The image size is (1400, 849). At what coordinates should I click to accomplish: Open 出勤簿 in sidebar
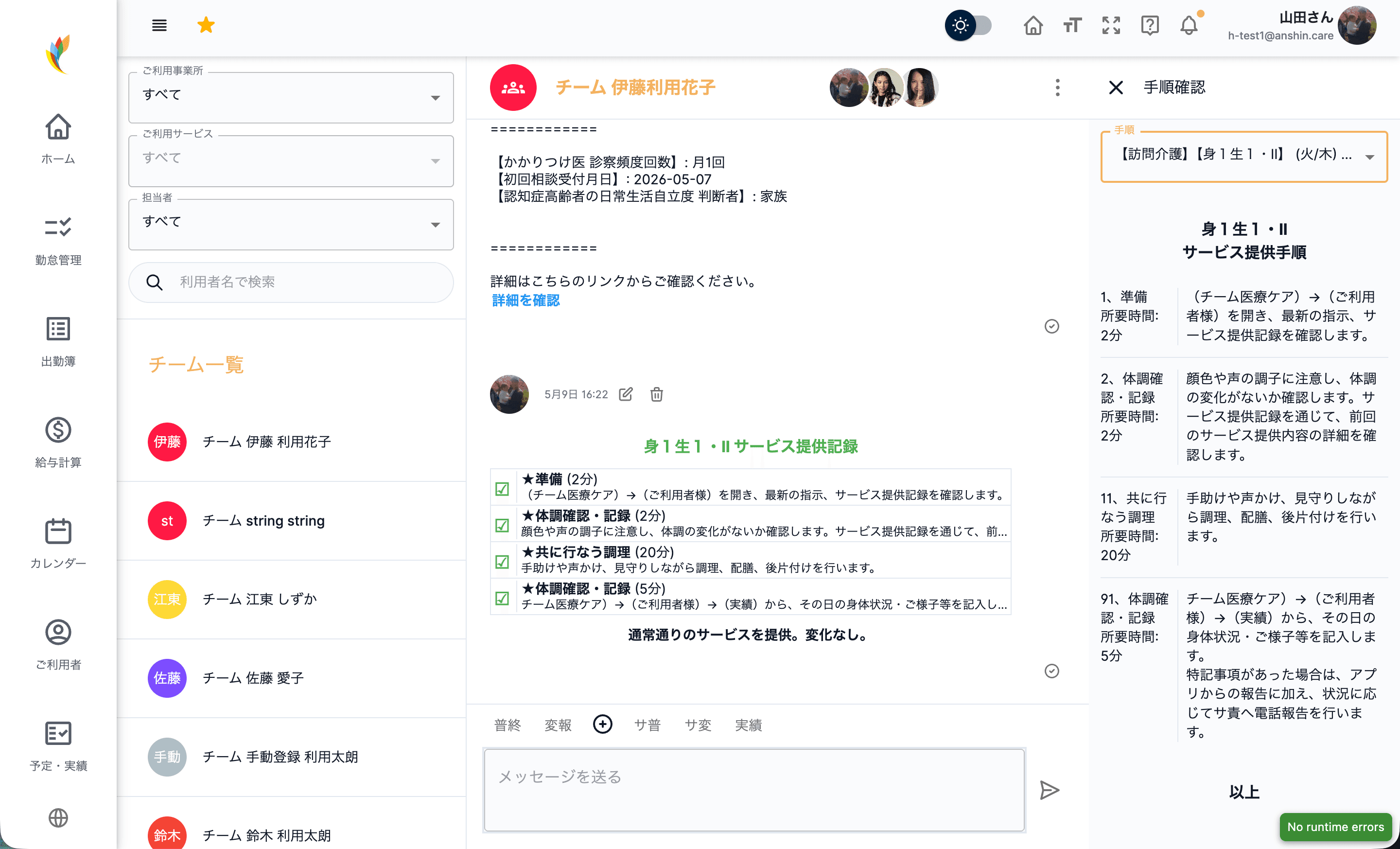tap(58, 341)
